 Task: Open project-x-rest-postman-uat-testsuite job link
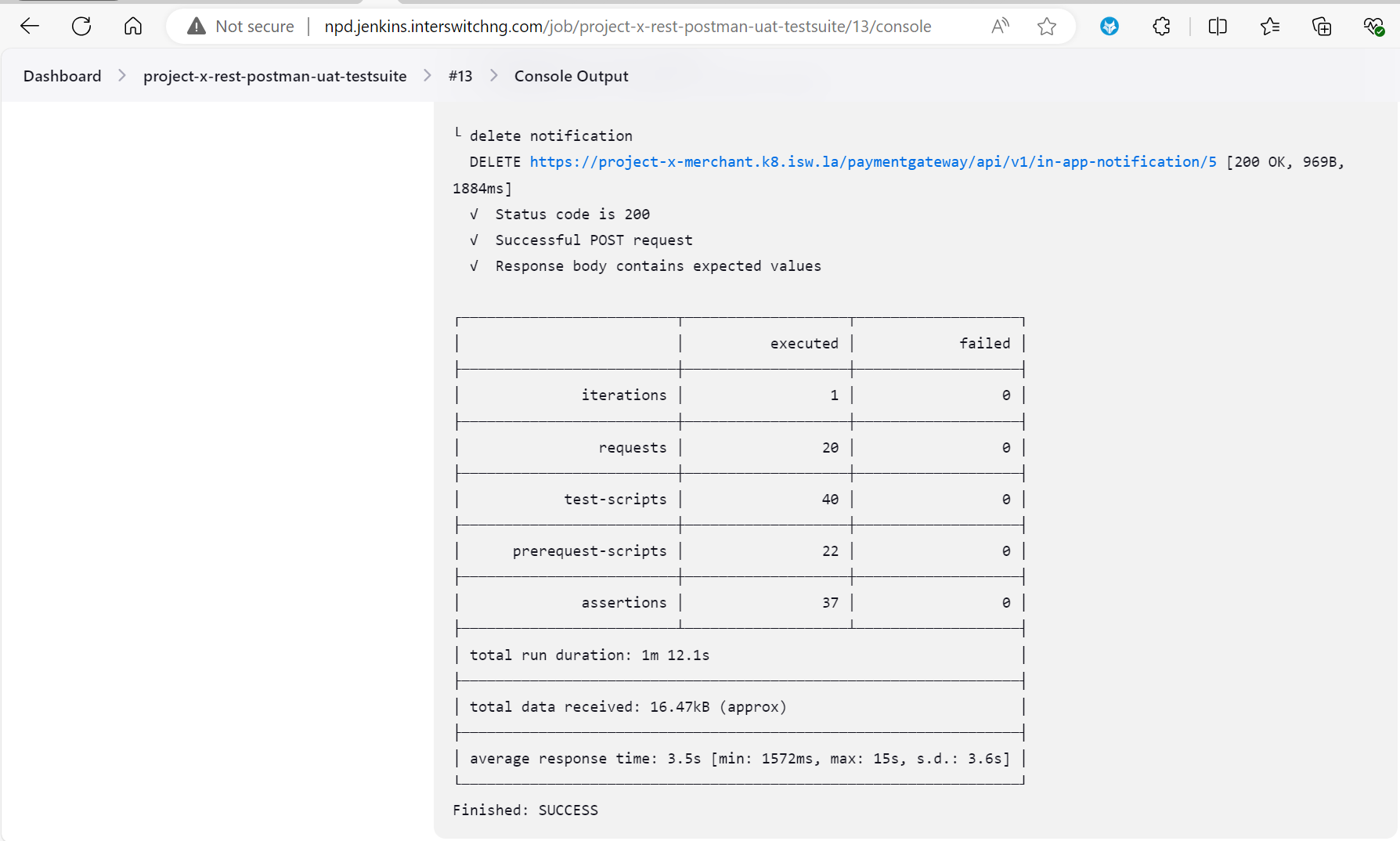tap(275, 76)
